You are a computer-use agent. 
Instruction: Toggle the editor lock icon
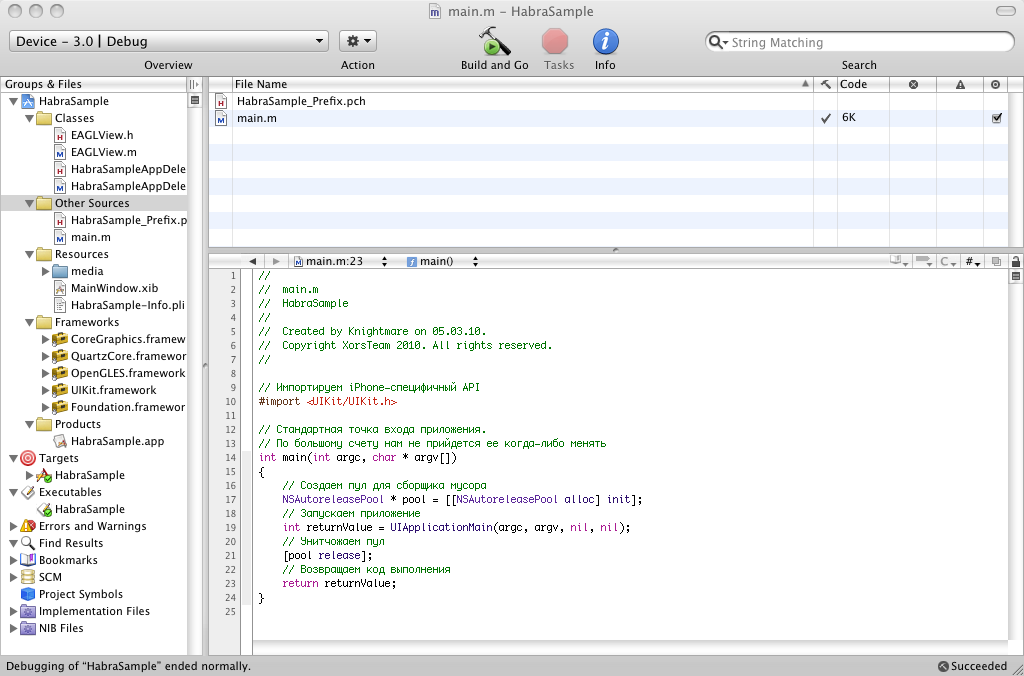1016,261
